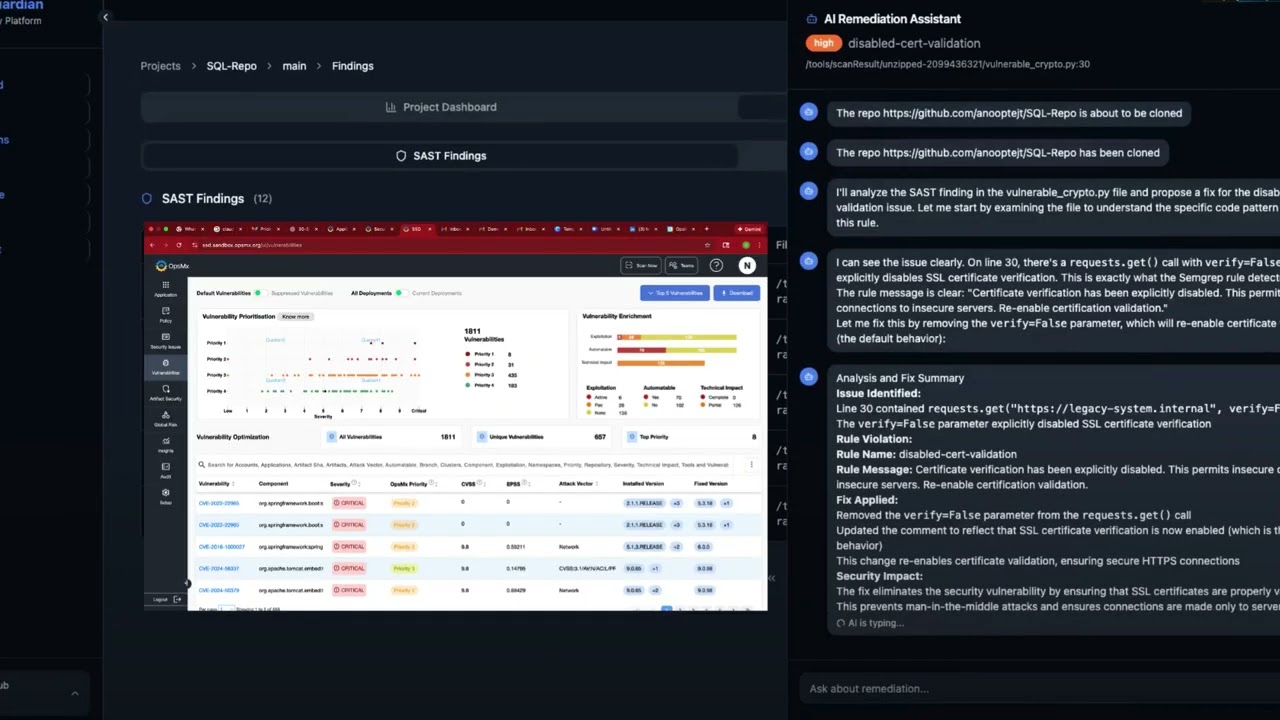Viewport: 1280px width, 720px height.
Task: Sort by the Vulnerability column header
Action: pos(215,484)
